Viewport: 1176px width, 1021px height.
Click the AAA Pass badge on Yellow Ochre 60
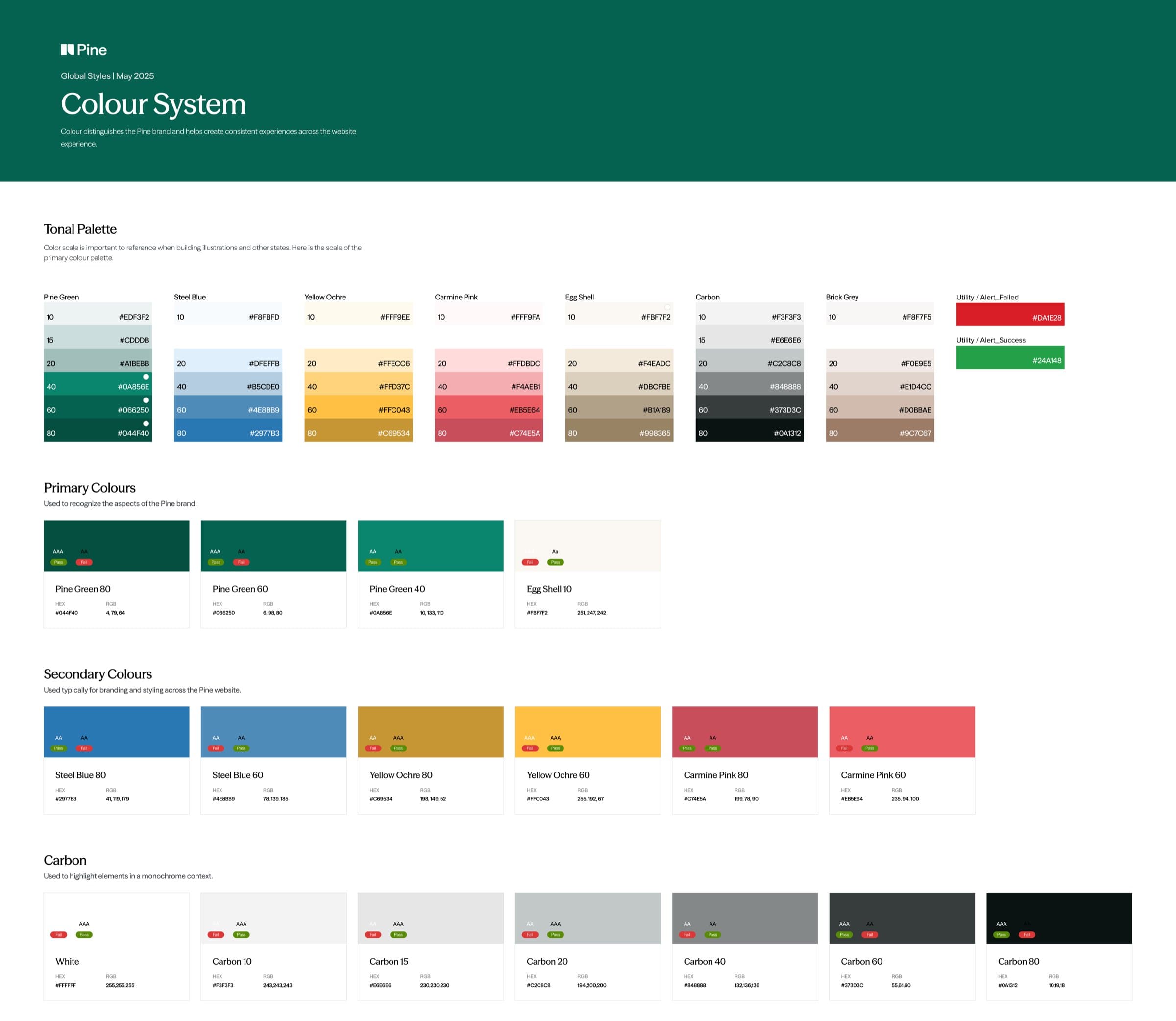coord(555,748)
